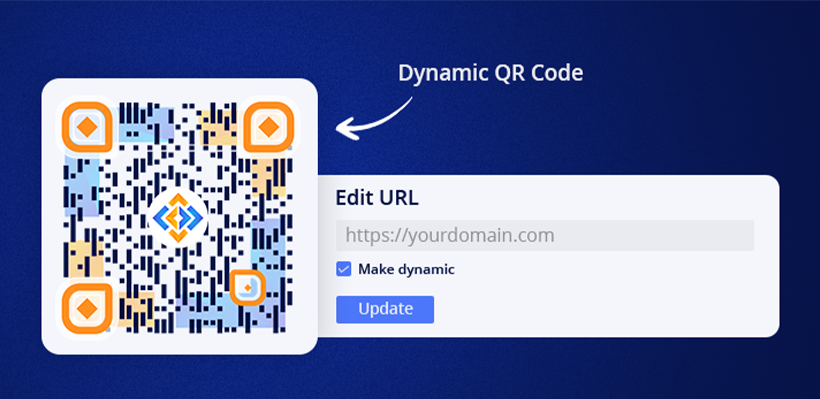Click the Make dynamic label
Image resolution: width=820 pixels, height=399 pixels.
(406, 270)
